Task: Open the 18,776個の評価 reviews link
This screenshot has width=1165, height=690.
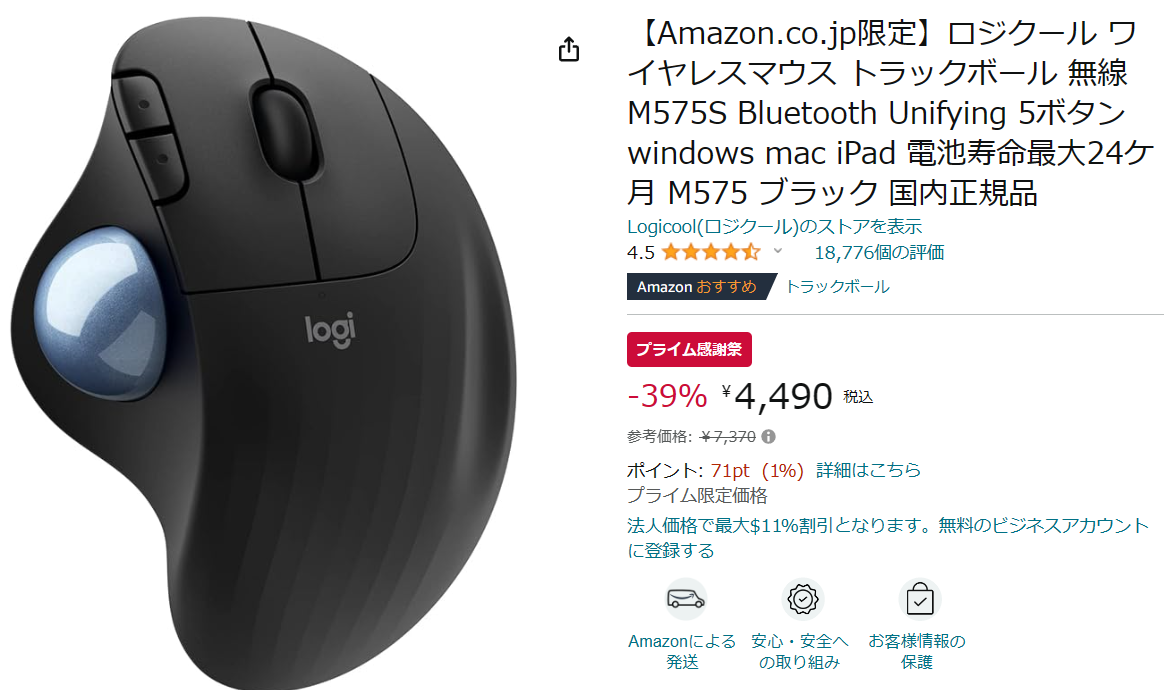Action: point(879,253)
